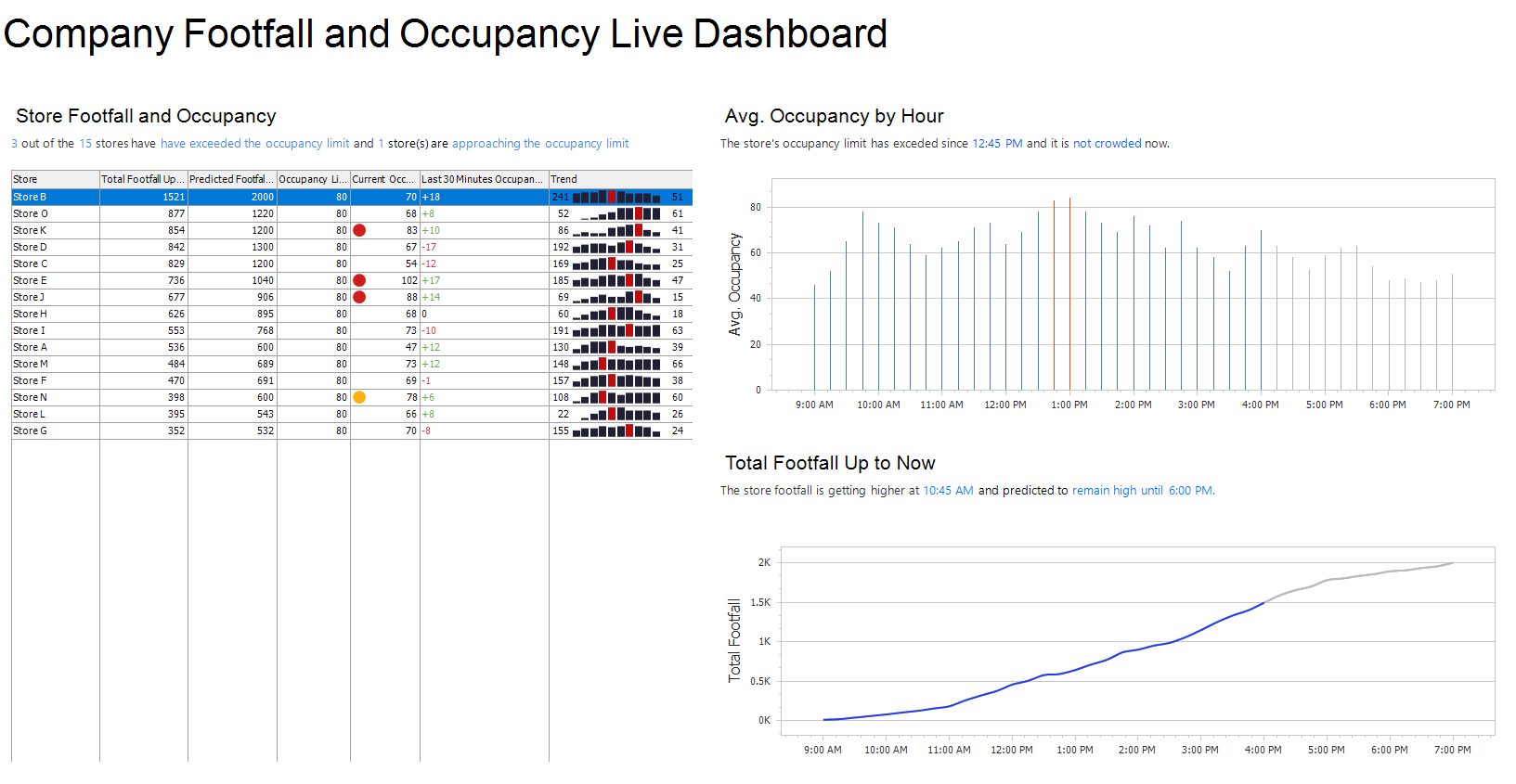Select the Store L row name
Image resolution: width=1516 pixels, height=784 pixels.
pyautogui.click(x=29, y=414)
